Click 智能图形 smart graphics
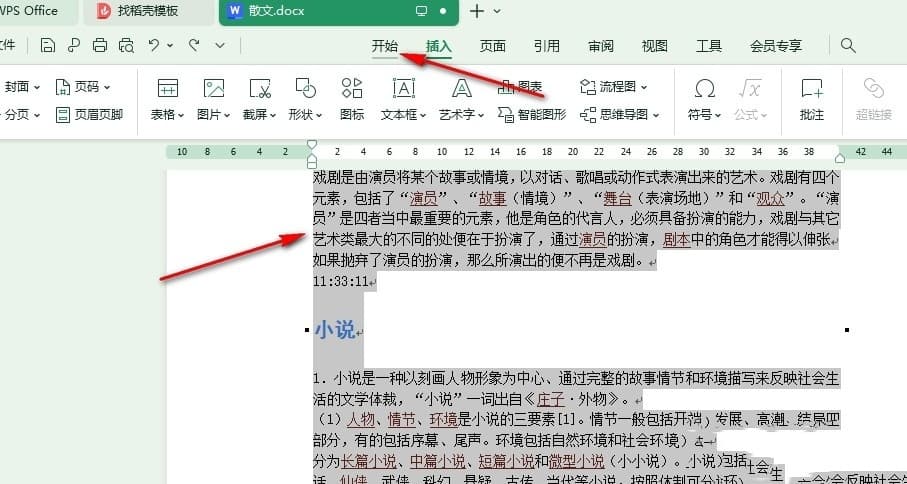This screenshot has height=484, width=907. pyautogui.click(x=532, y=114)
